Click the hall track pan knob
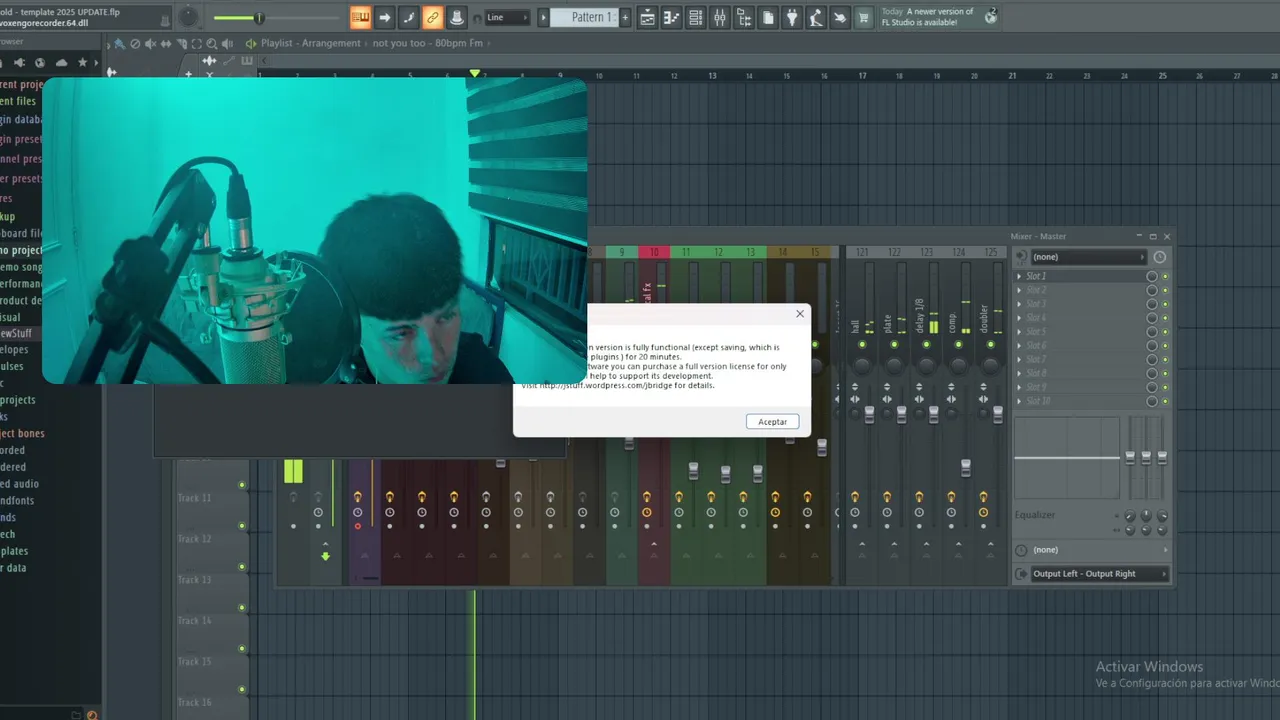Screen dimensions: 1280x720 pos(862,365)
